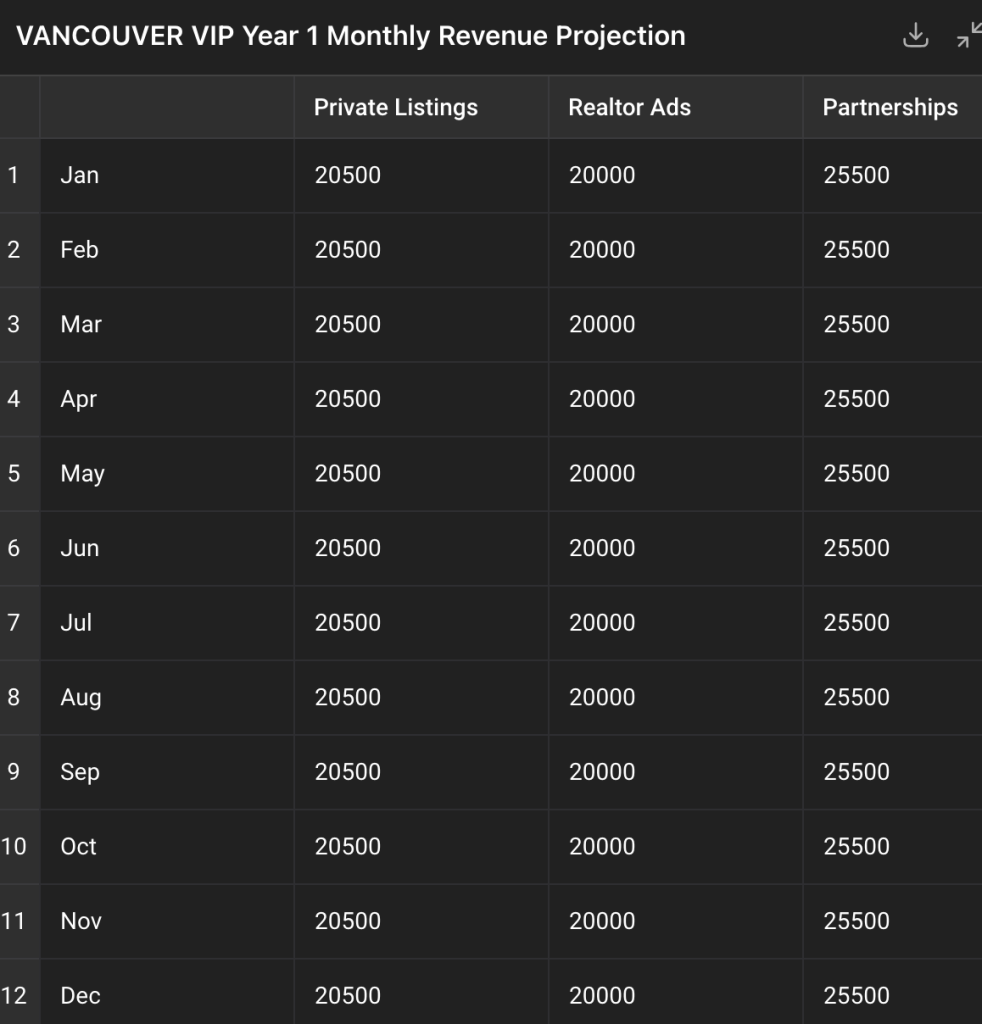The width and height of the screenshot is (982, 1024).
Task: Click Apr Partnerships value 25500
Action: pos(856,398)
